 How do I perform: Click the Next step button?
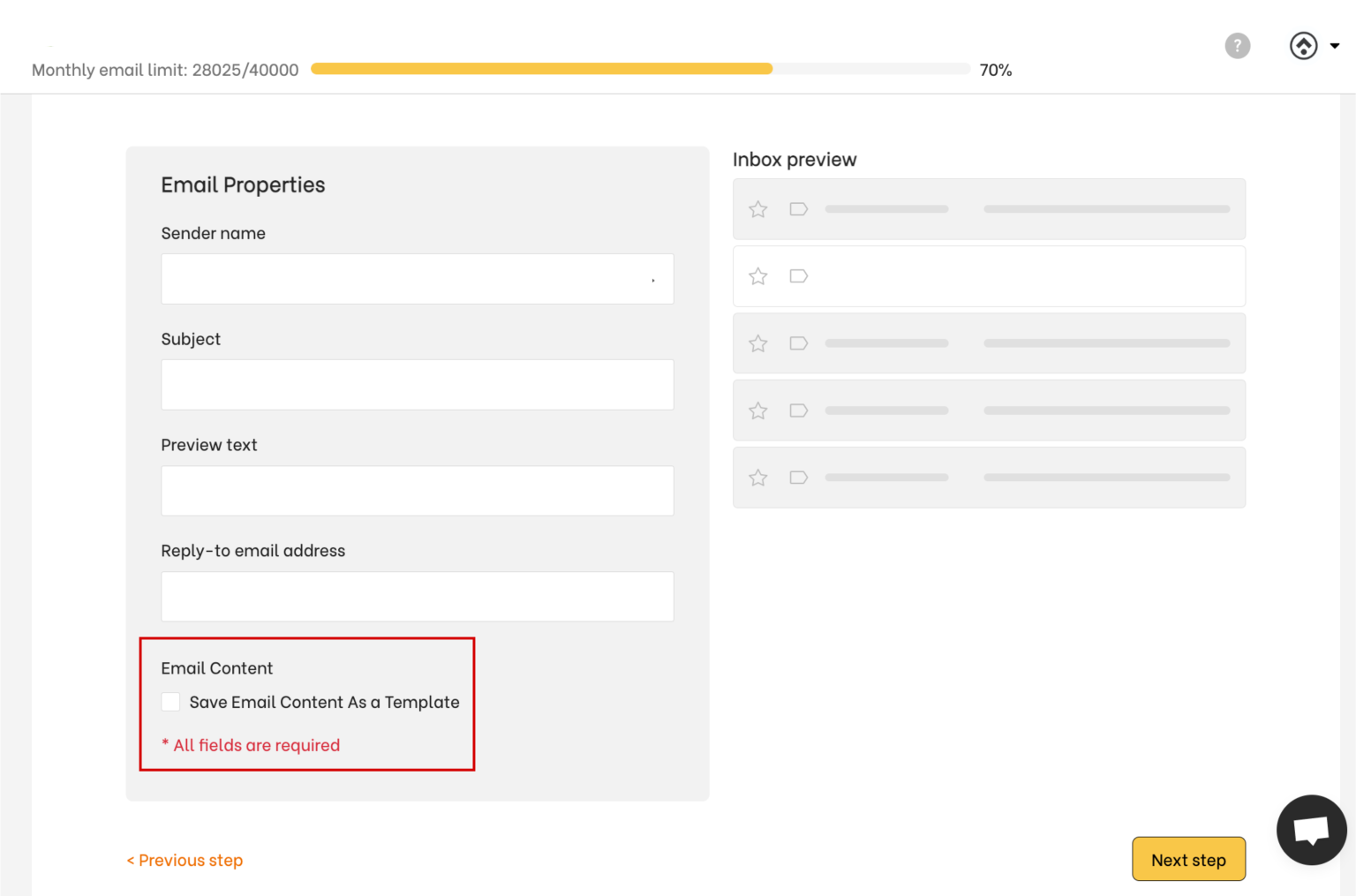[1188, 859]
